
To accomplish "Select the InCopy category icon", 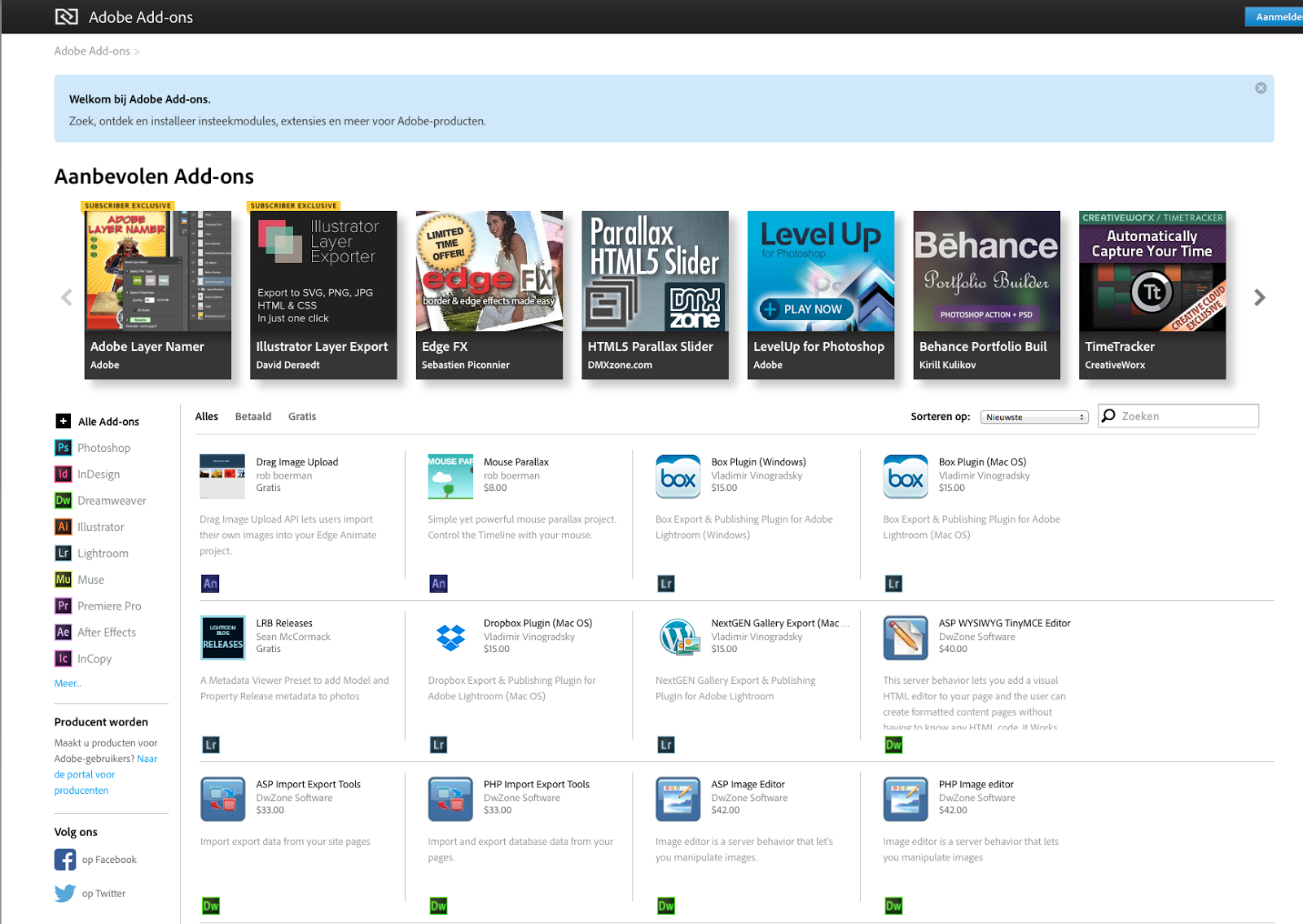I will click(x=64, y=658).
